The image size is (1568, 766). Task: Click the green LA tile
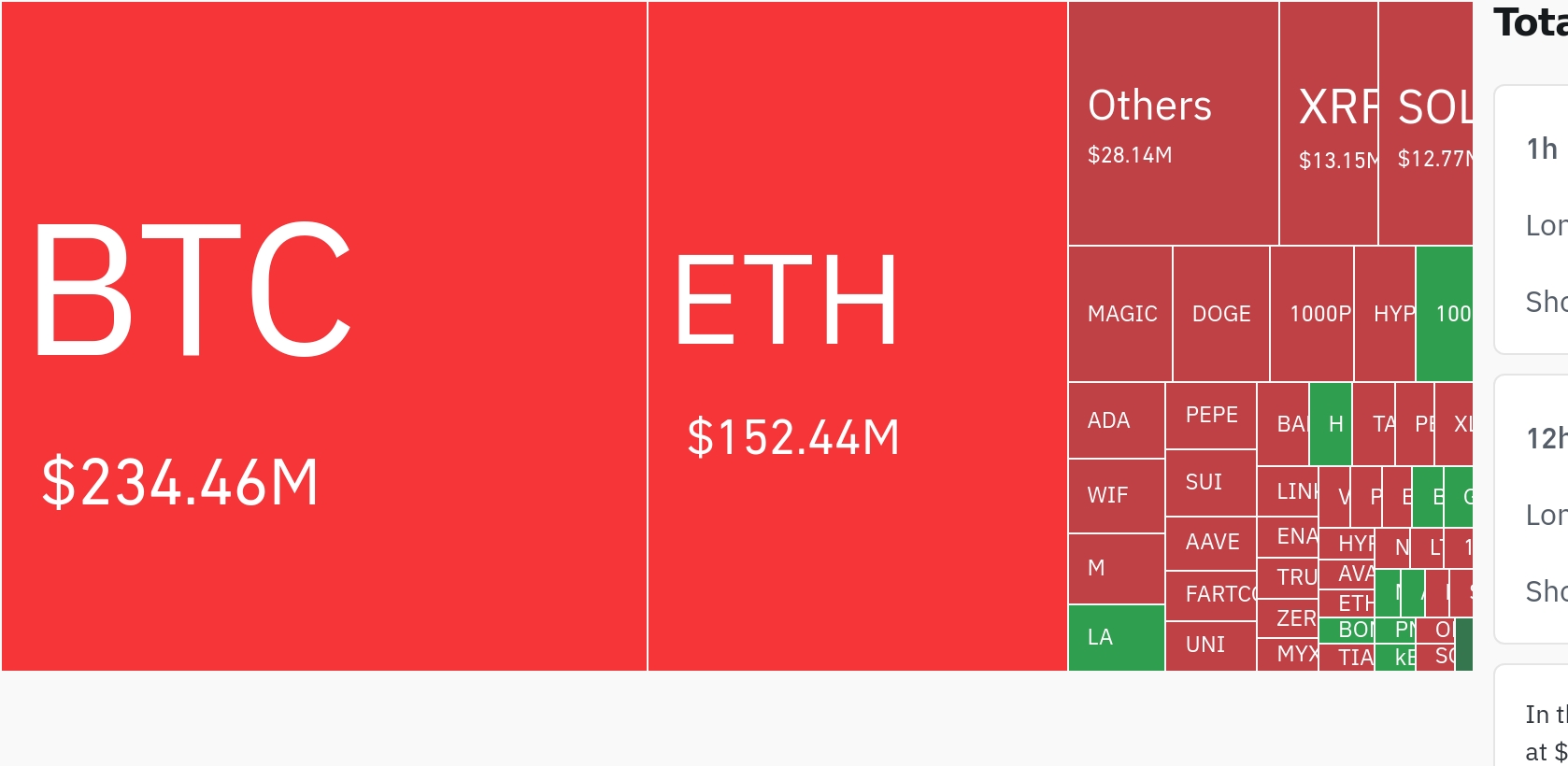1116,637
